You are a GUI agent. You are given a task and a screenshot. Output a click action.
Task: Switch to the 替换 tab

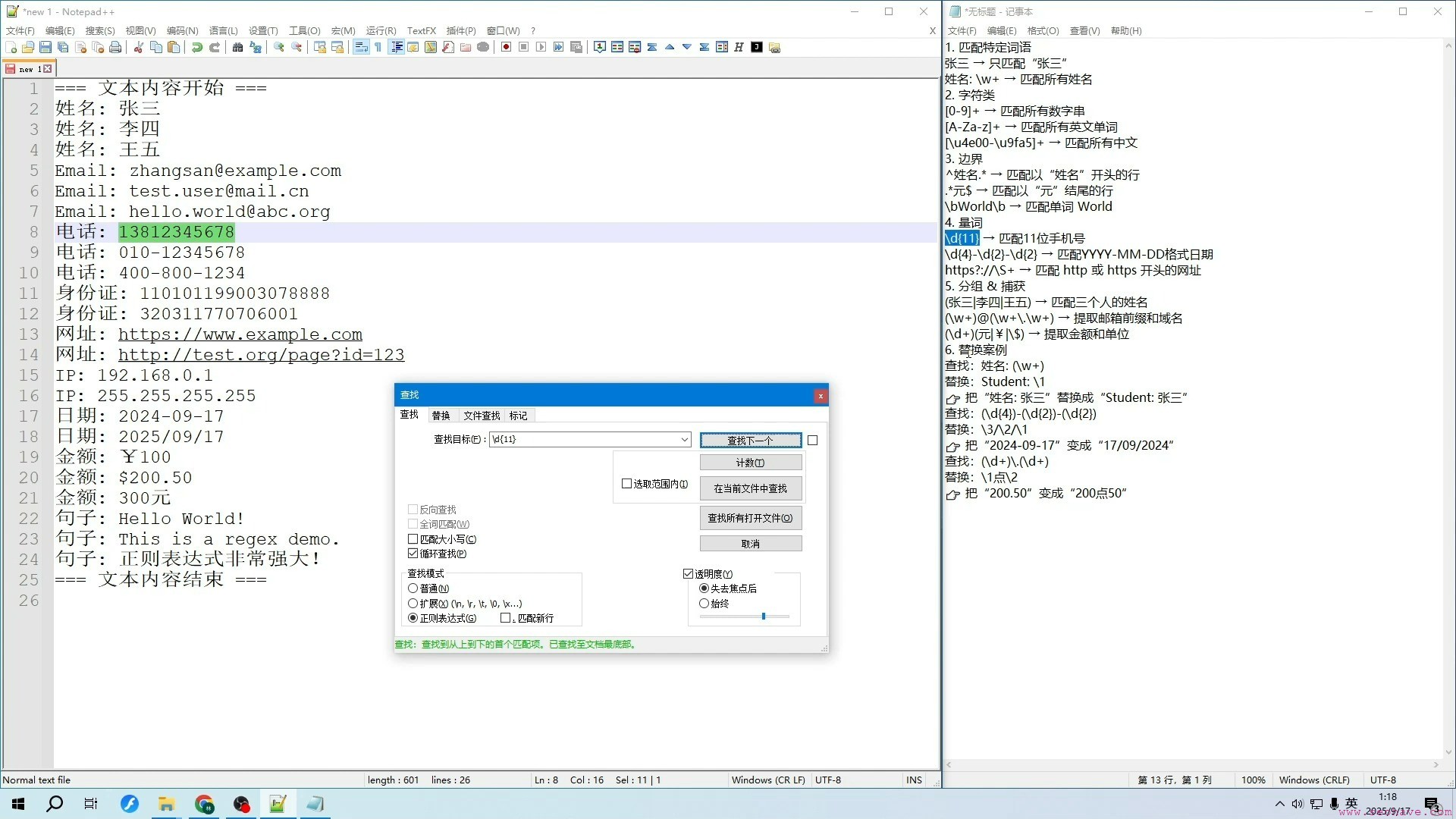[x=441, y=416]
